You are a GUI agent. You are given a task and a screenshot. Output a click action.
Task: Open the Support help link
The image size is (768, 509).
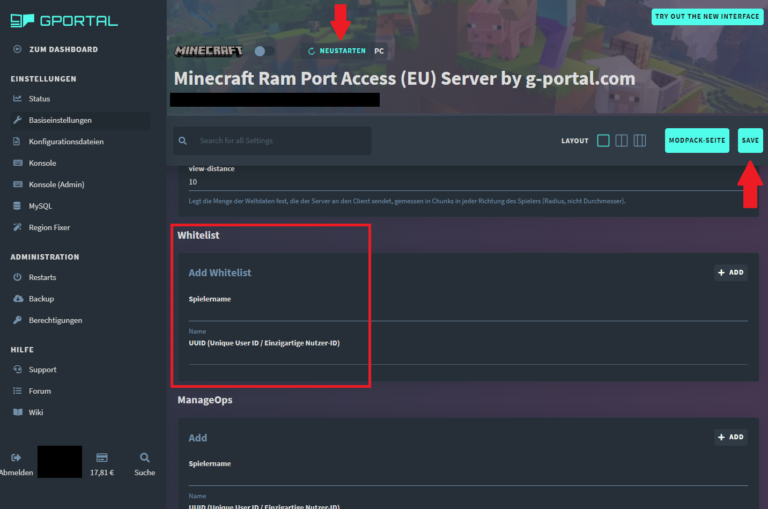(x=42, y=370)
